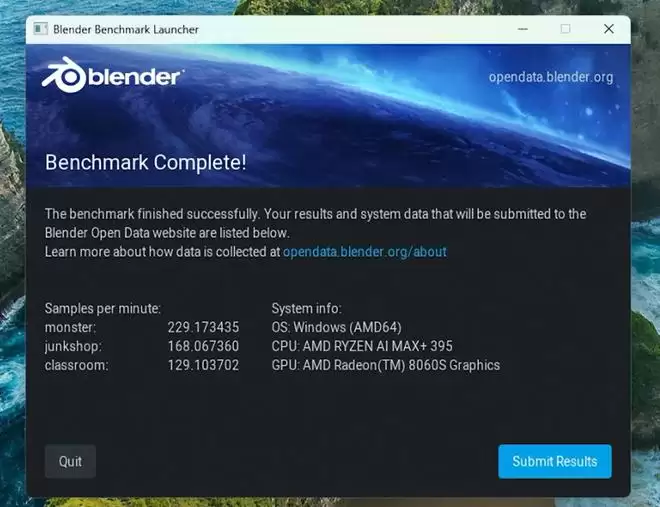
Task: Click the 'classroom:' label
Action: (76, 365)
